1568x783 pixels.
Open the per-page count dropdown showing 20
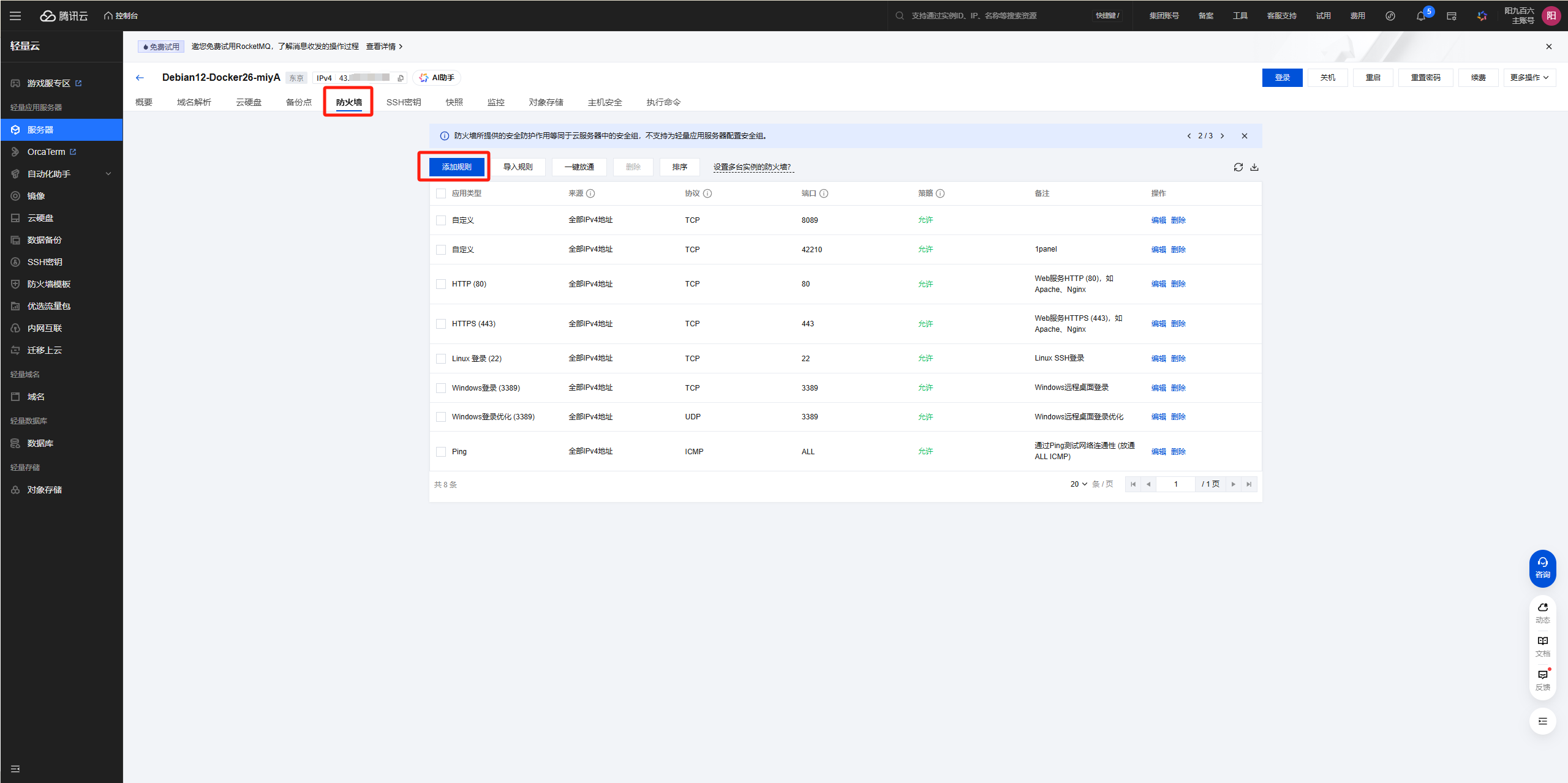click(1077, 484)
